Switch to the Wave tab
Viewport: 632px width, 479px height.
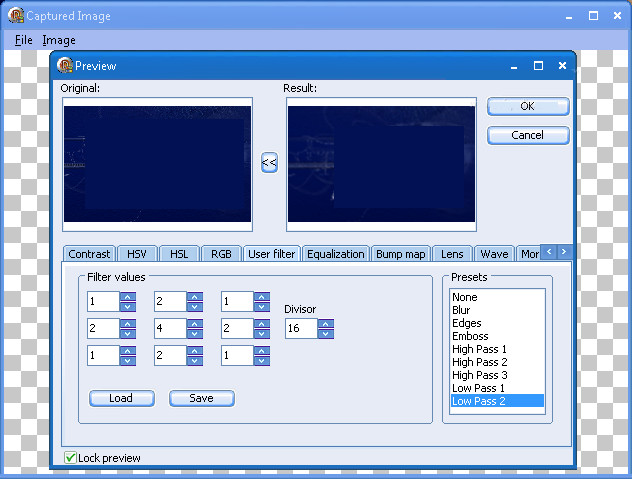pyautogui.click(x=494, y=254)
